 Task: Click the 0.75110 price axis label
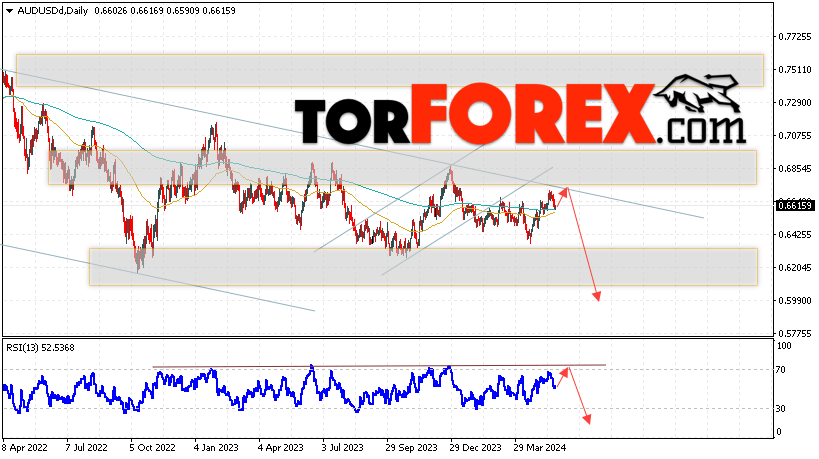[794, 69]
